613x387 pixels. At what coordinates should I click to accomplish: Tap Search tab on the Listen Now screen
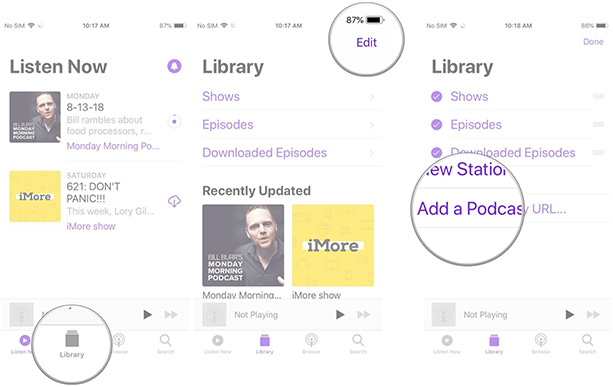tap(165, 344)
